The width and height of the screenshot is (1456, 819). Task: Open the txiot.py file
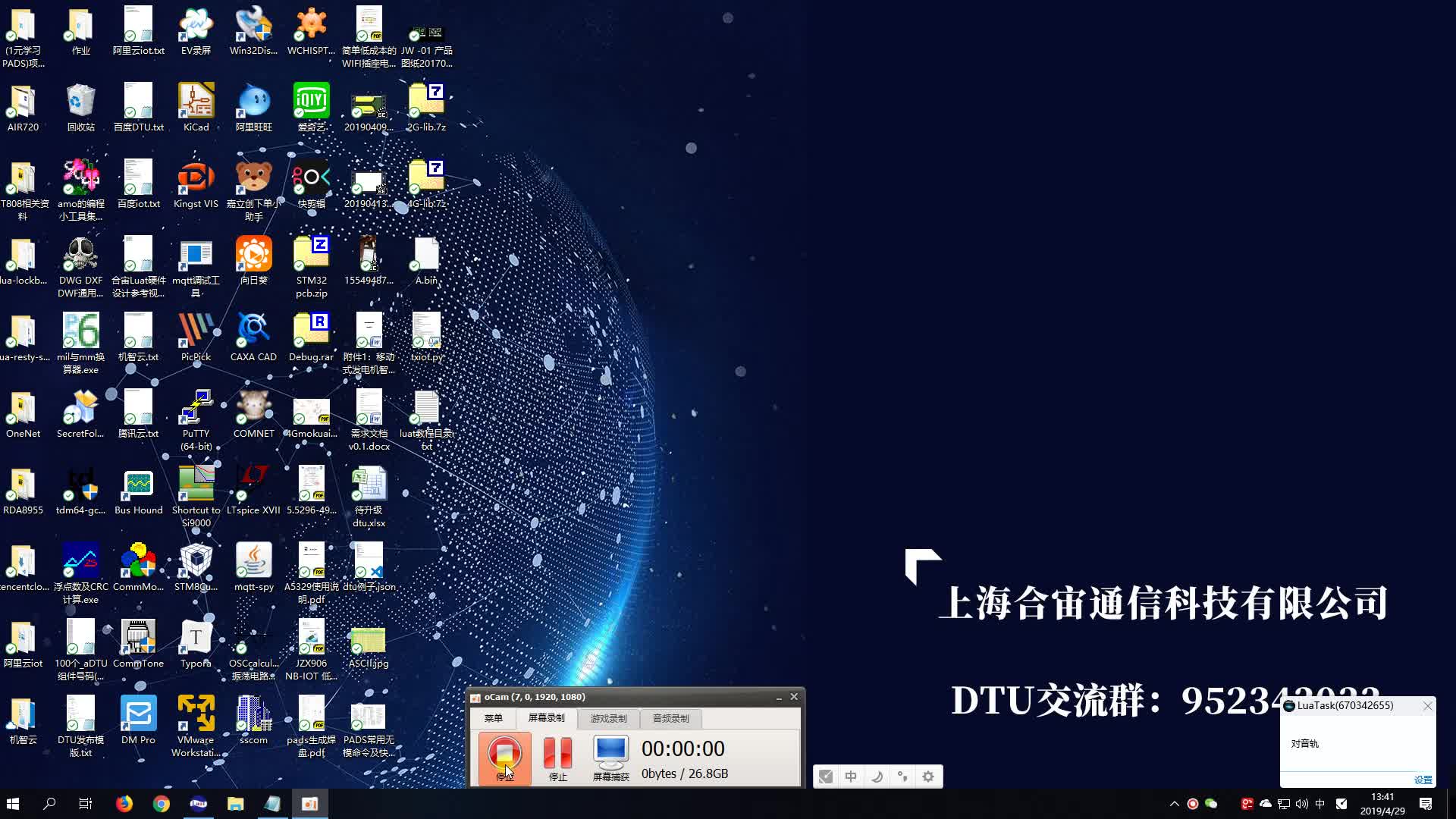point(426,337)
